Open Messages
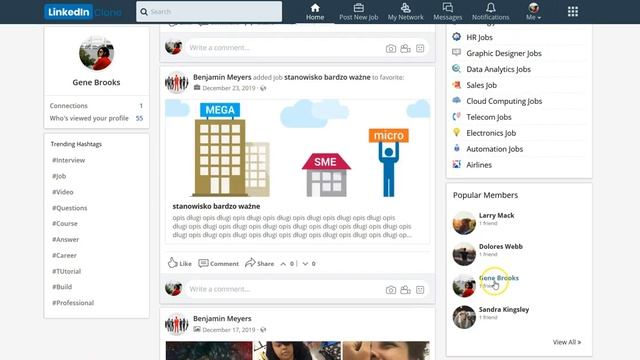Screen dimensions: 640x360 point(448,12)
